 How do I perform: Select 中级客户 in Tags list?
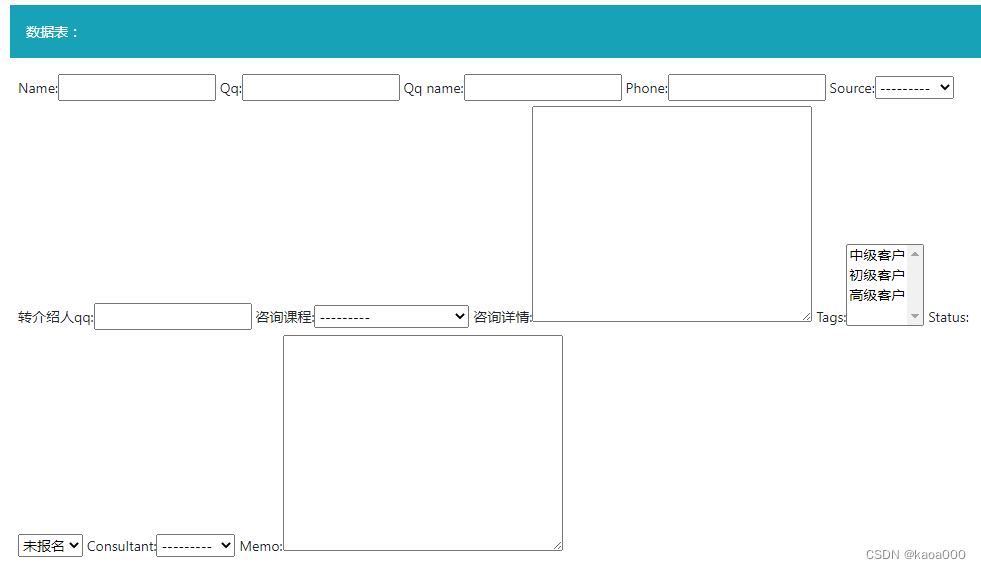877,255
